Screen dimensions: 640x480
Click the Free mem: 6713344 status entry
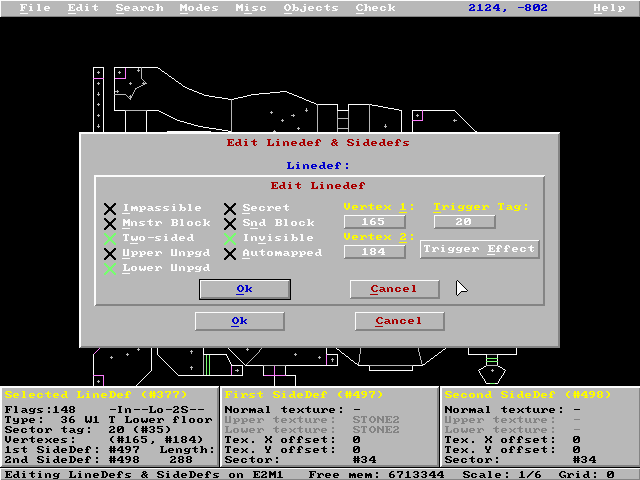coord(376,475)
